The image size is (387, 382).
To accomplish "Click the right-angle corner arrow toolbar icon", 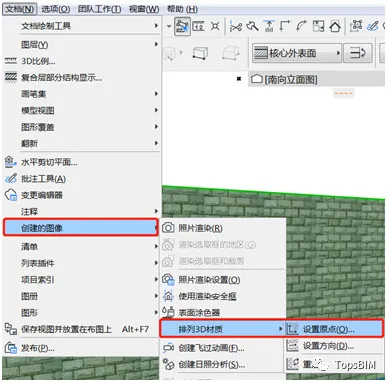I will point(285,26).
